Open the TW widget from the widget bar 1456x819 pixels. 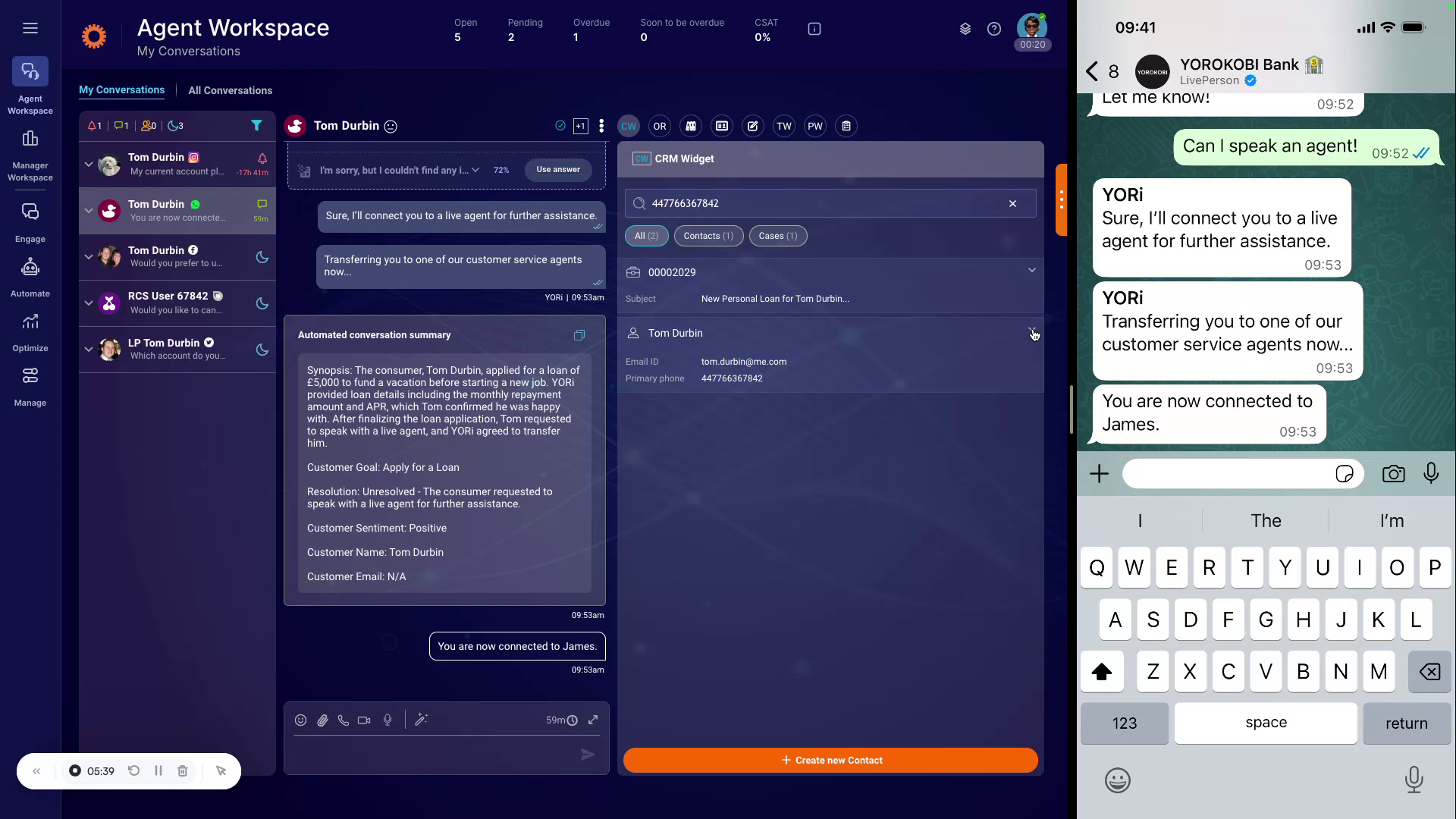tap(783, 126)
